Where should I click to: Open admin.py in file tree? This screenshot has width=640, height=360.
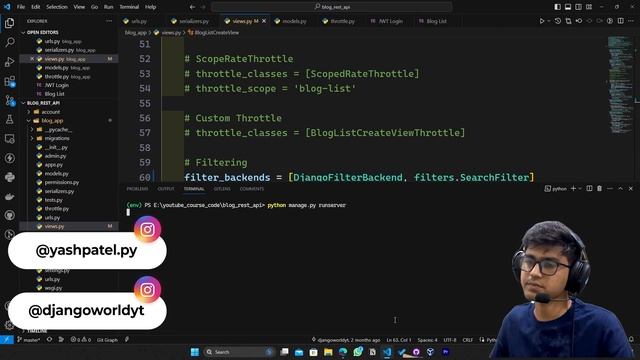55,156
